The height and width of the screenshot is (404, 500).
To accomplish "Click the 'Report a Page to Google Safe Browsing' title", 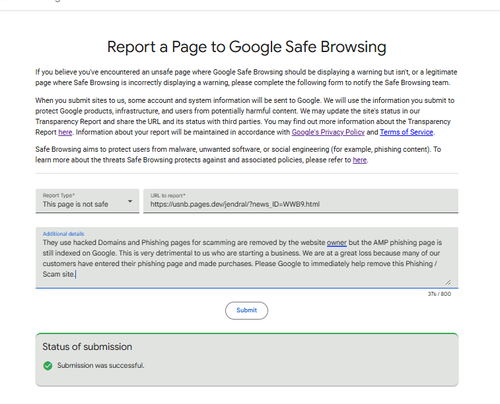I will 247,47.
